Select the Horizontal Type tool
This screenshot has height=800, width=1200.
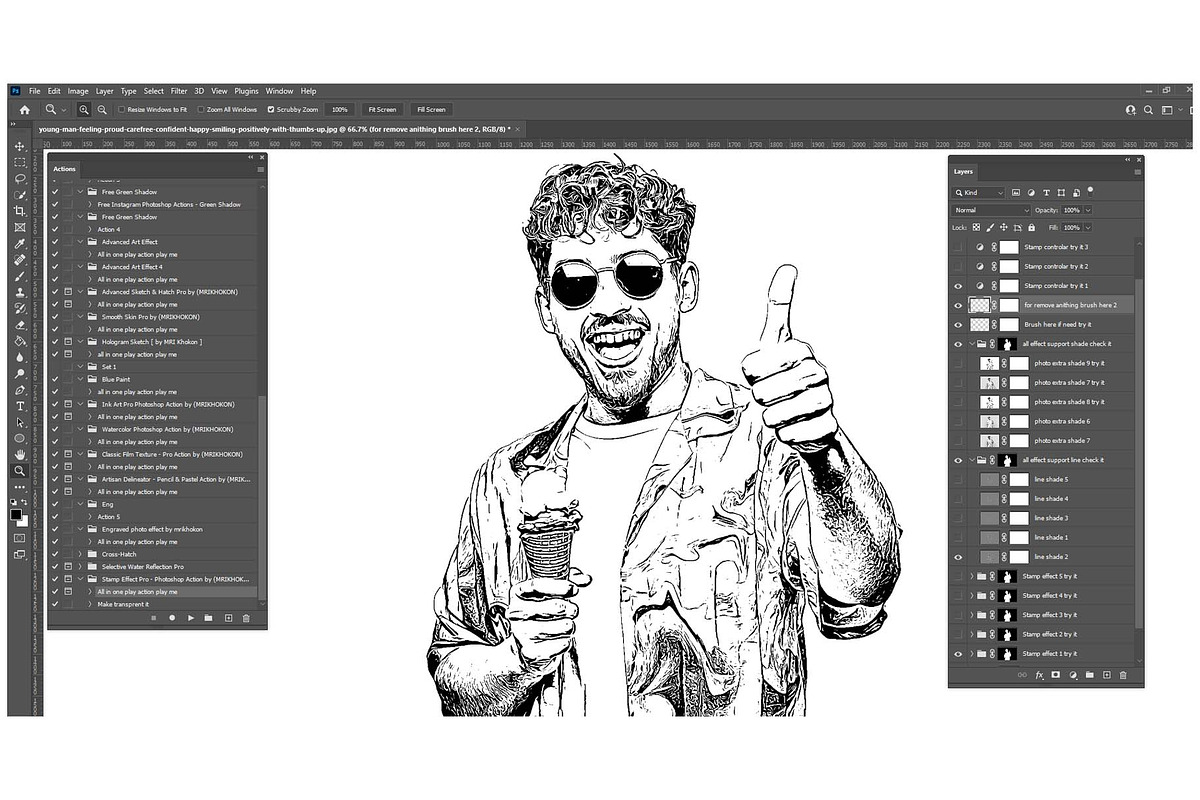pos(19,406)
